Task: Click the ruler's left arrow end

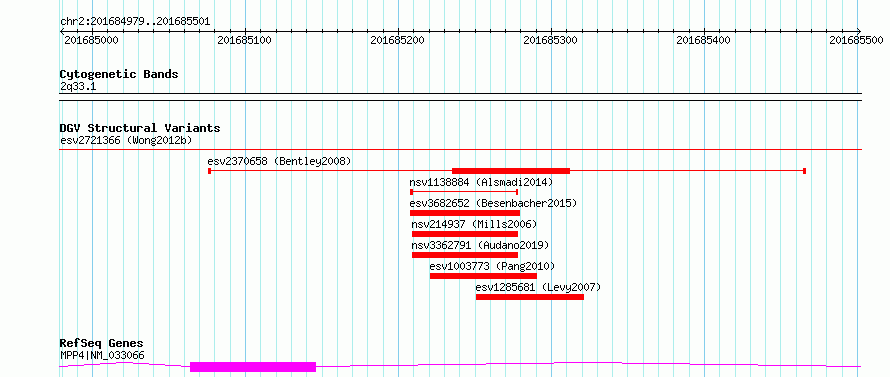Action: pyautogui.click(x=62, y=31)
